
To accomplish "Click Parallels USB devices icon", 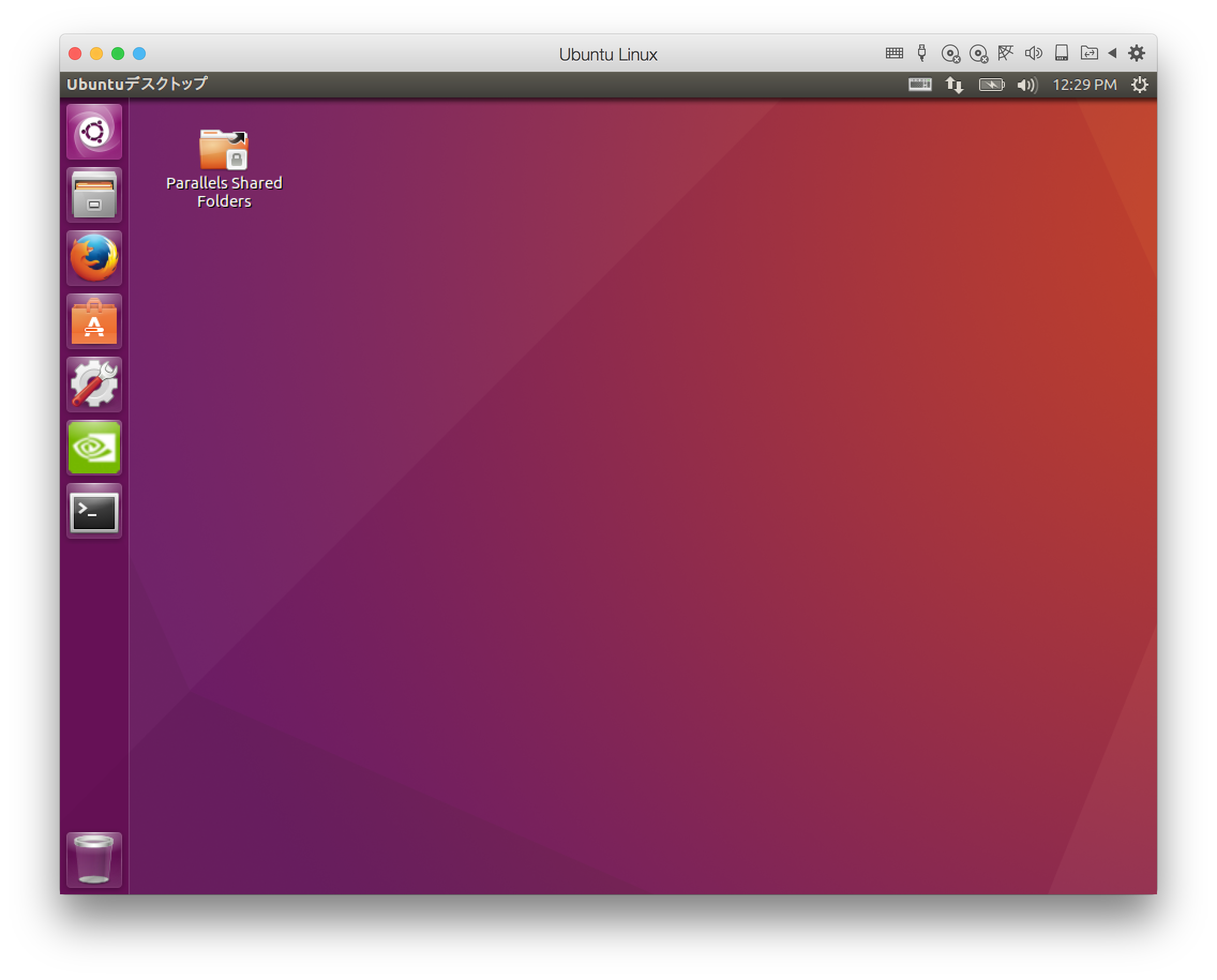I will (922, 53).
